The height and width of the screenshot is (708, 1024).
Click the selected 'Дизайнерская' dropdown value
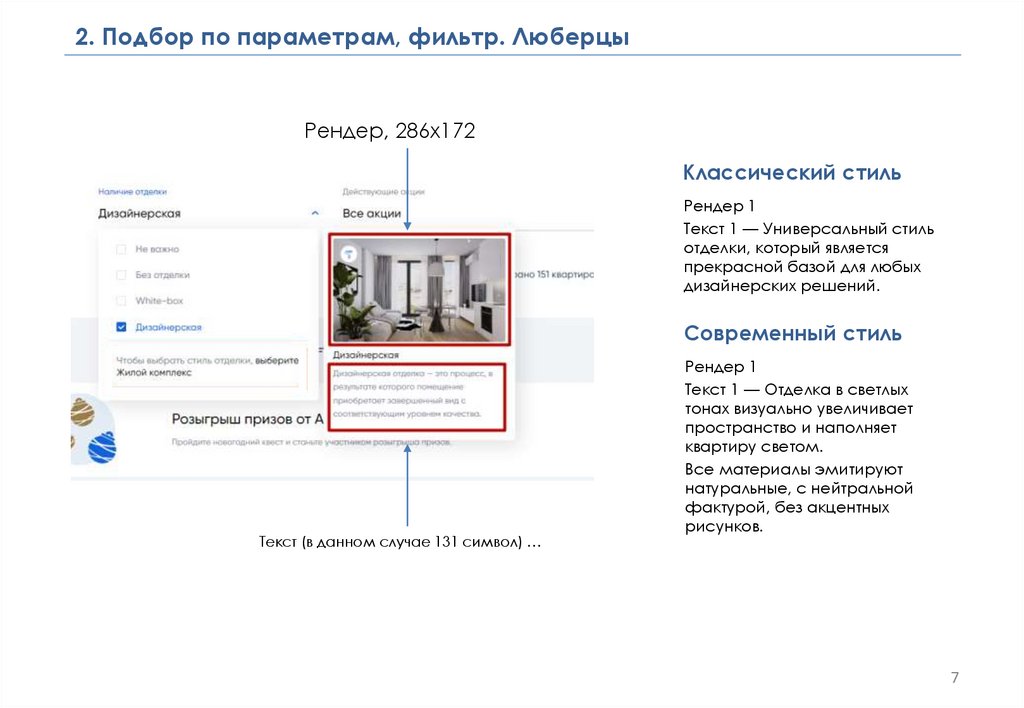pyautogui.click(x=139, y=213)
